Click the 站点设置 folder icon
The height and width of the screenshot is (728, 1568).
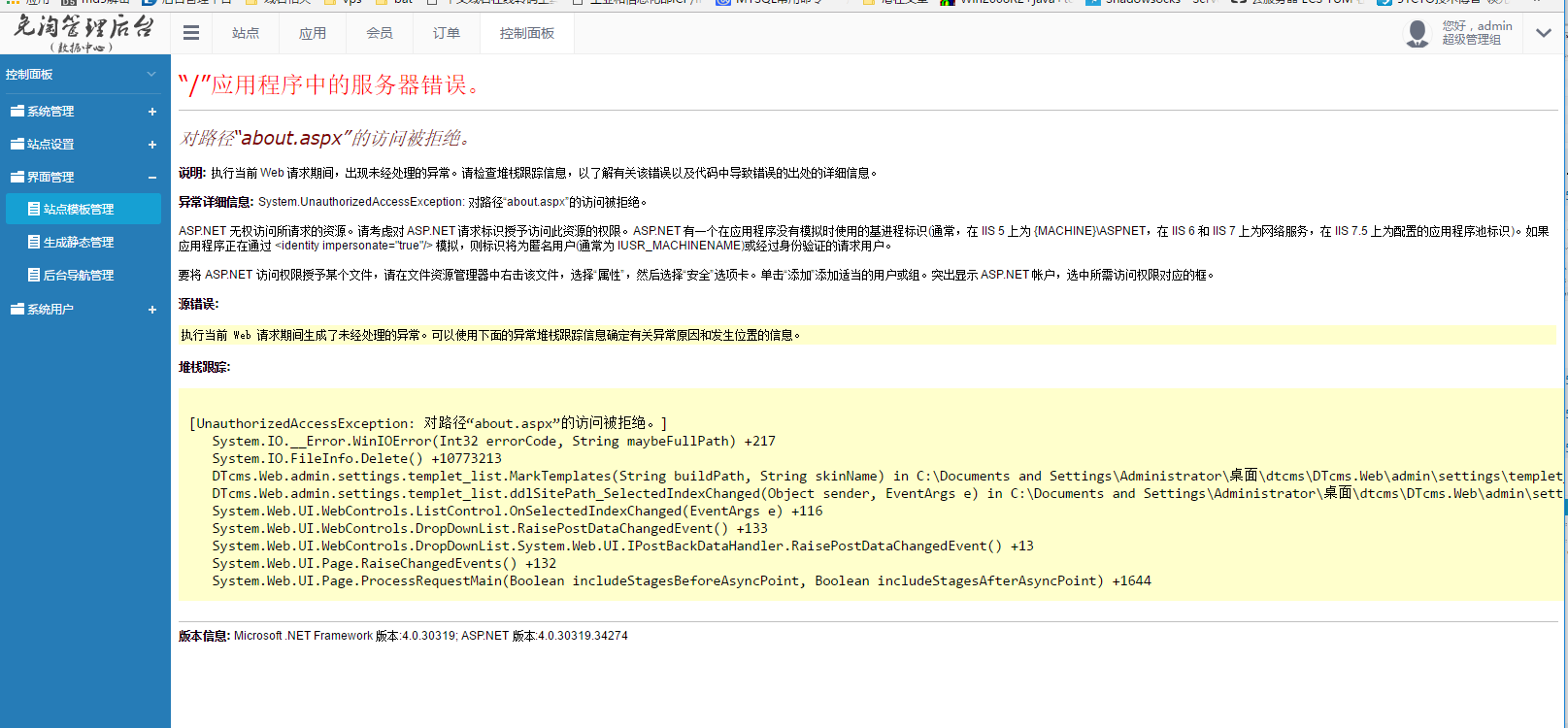point(17,144)
